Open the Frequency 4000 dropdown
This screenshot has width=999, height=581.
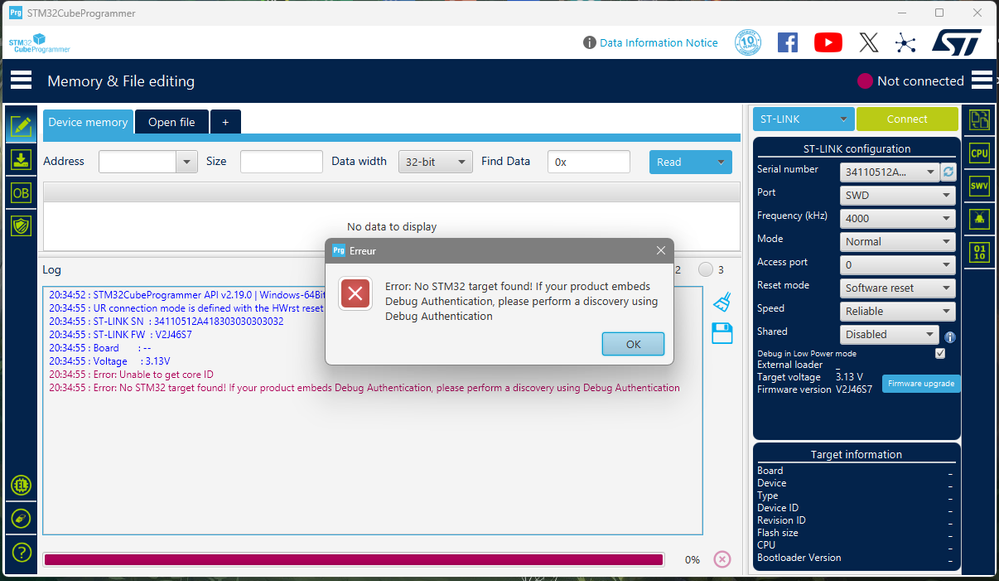[x=897, y=219]
